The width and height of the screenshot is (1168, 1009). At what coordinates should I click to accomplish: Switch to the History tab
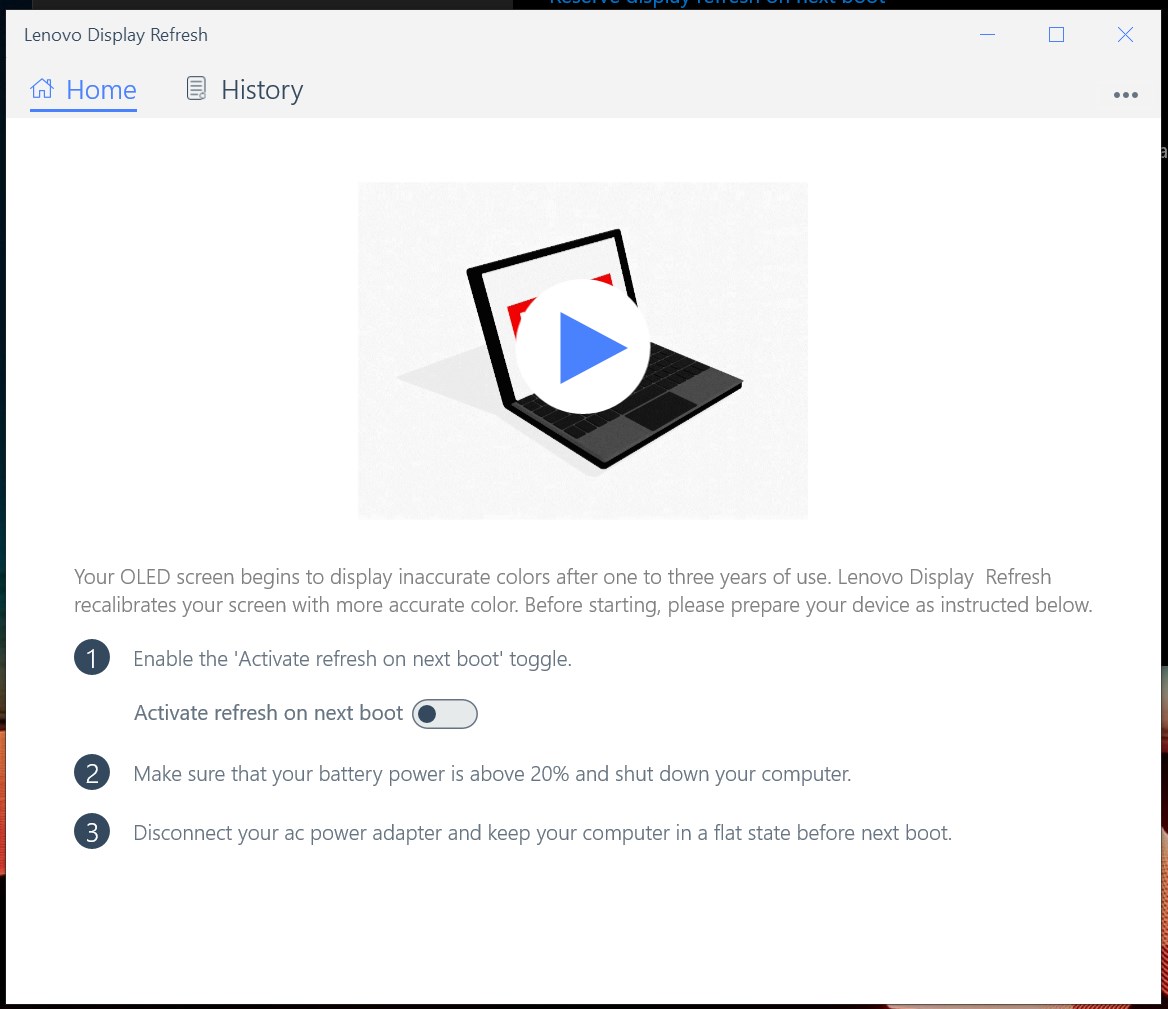(244, 90)
